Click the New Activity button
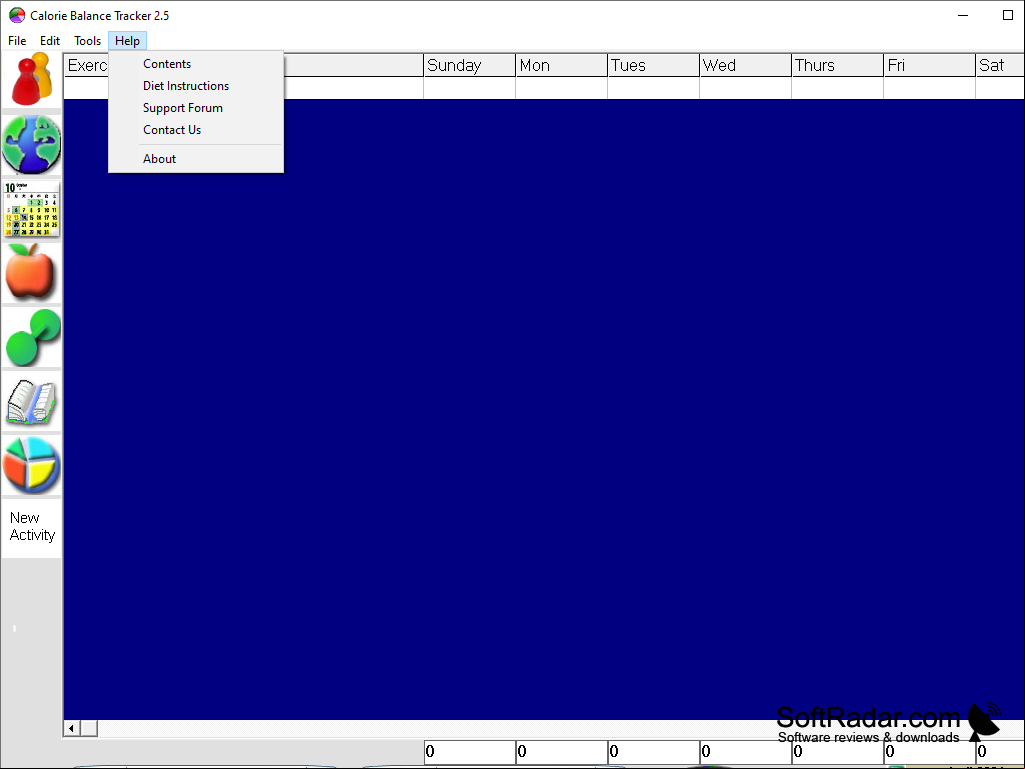 point(32,527)
